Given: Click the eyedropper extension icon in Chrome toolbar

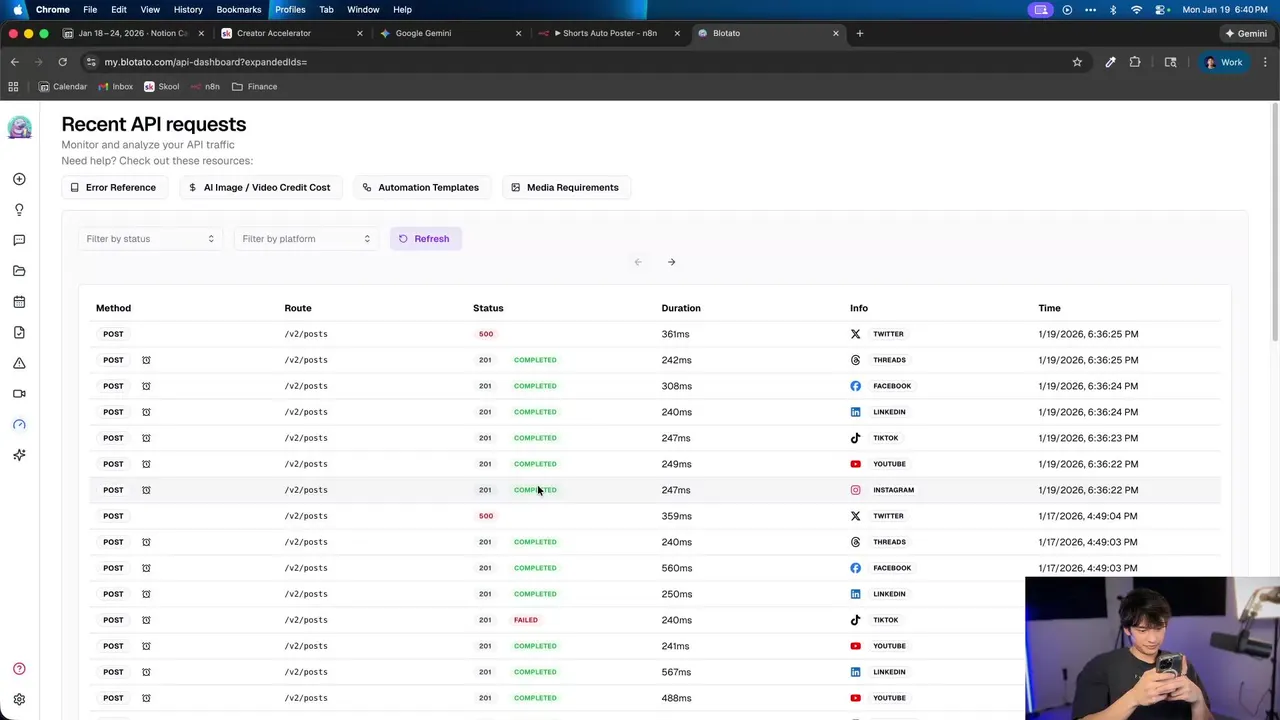Looking at the screenshot, I should pyautogui.click(x=1110, y=62).
